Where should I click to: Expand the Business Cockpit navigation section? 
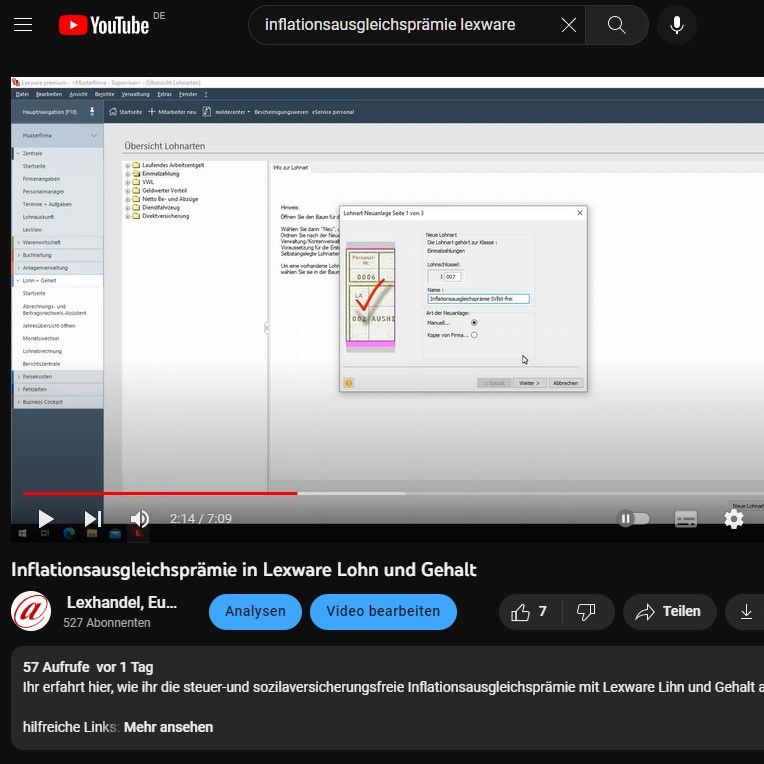tap(19, 402)
